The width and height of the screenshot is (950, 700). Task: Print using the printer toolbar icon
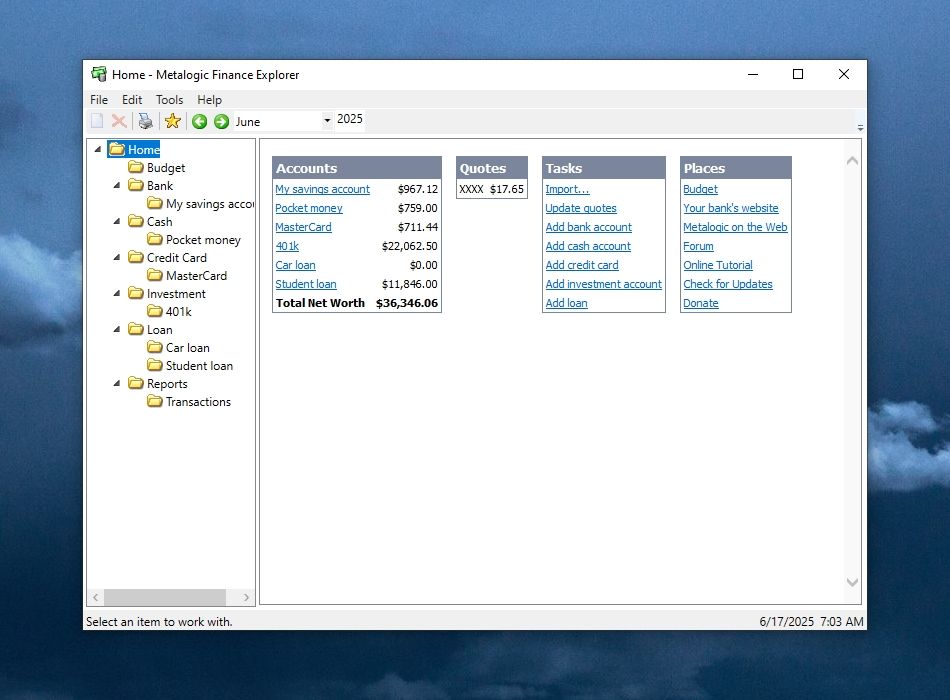(x=145, y=121)
